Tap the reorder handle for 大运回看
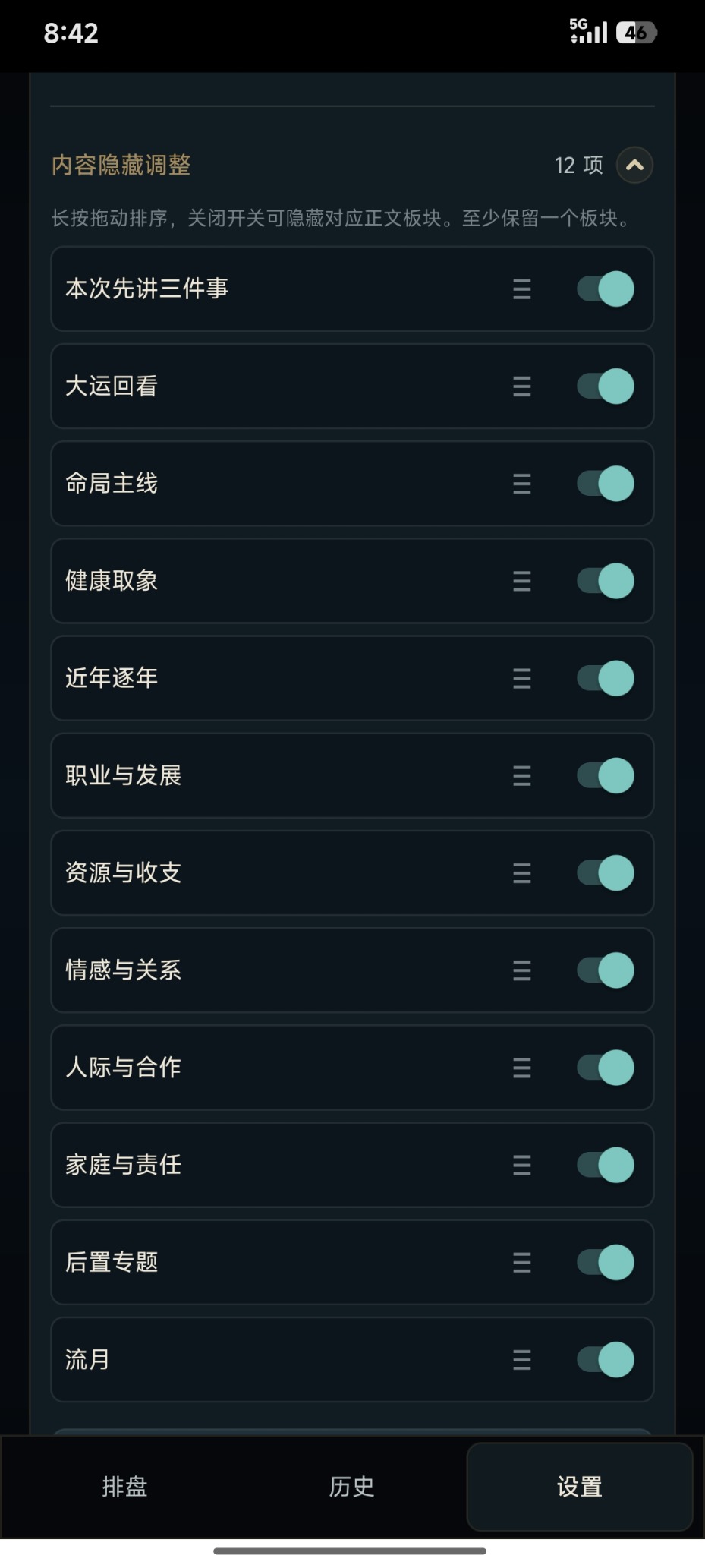This screenshot has height=1568, width=705. tap(522, 386)
